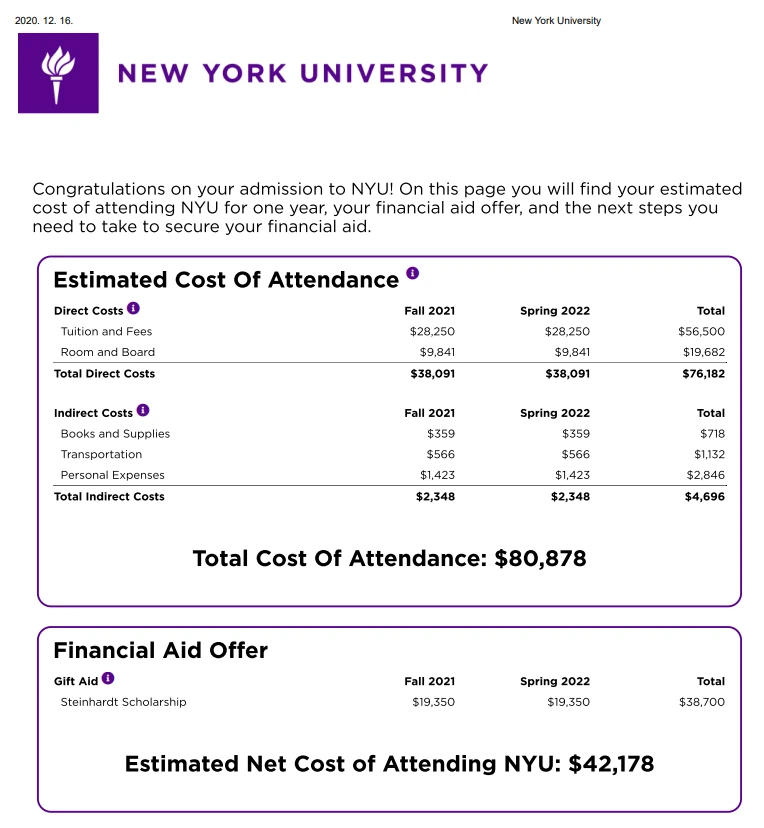Click the New York University wordmark

pos(303,73)
